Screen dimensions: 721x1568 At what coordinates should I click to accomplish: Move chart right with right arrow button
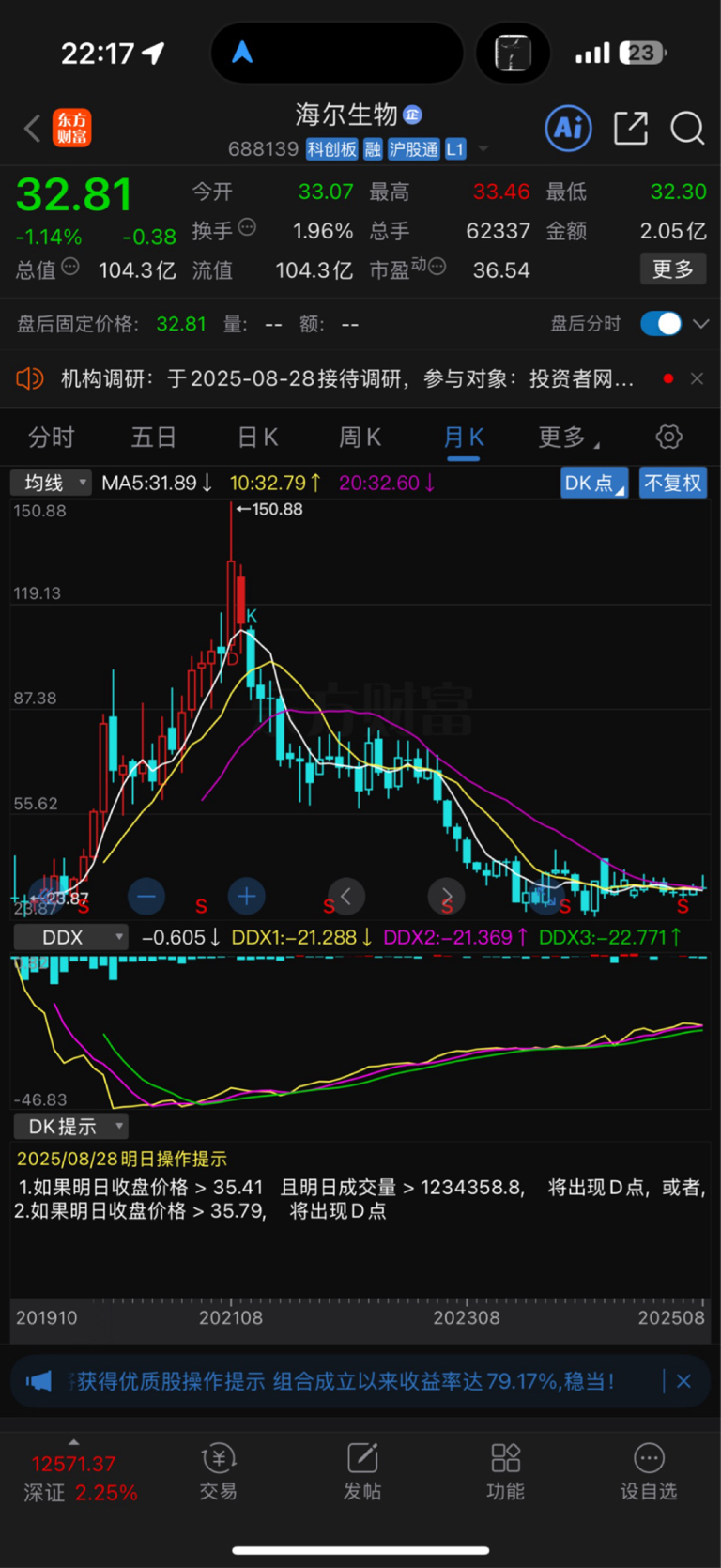446,896
